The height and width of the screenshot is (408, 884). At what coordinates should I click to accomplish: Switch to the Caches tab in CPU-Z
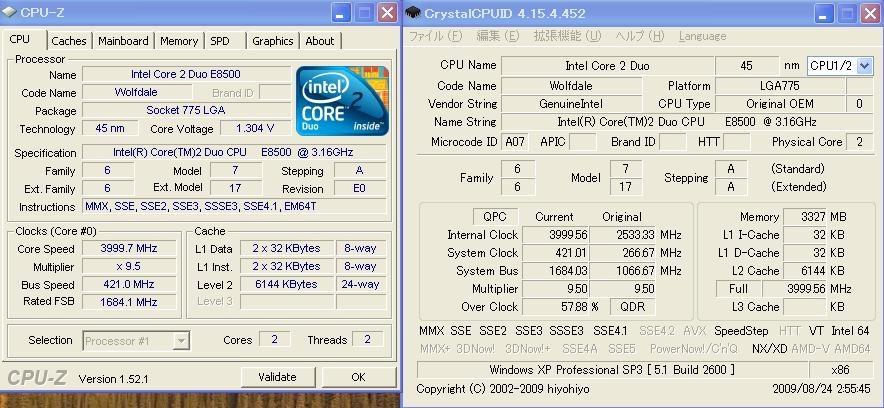(x=69, y=41)
